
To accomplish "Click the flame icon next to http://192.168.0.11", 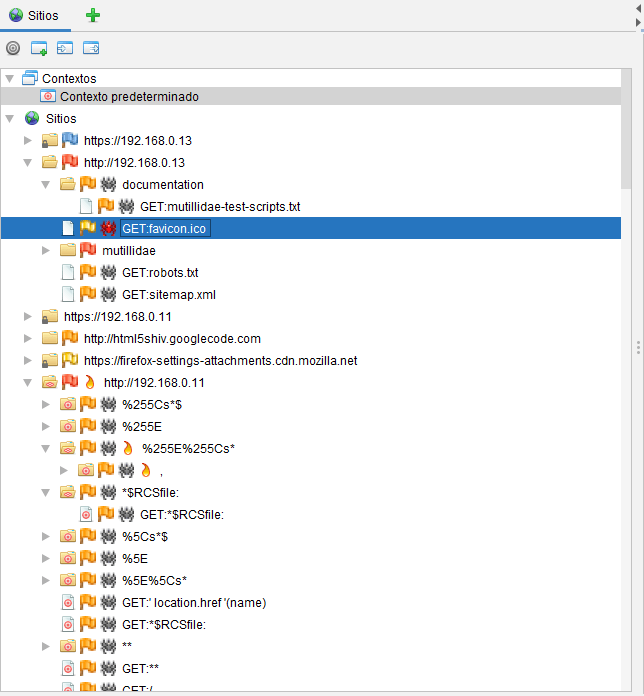I will point(90,382).
